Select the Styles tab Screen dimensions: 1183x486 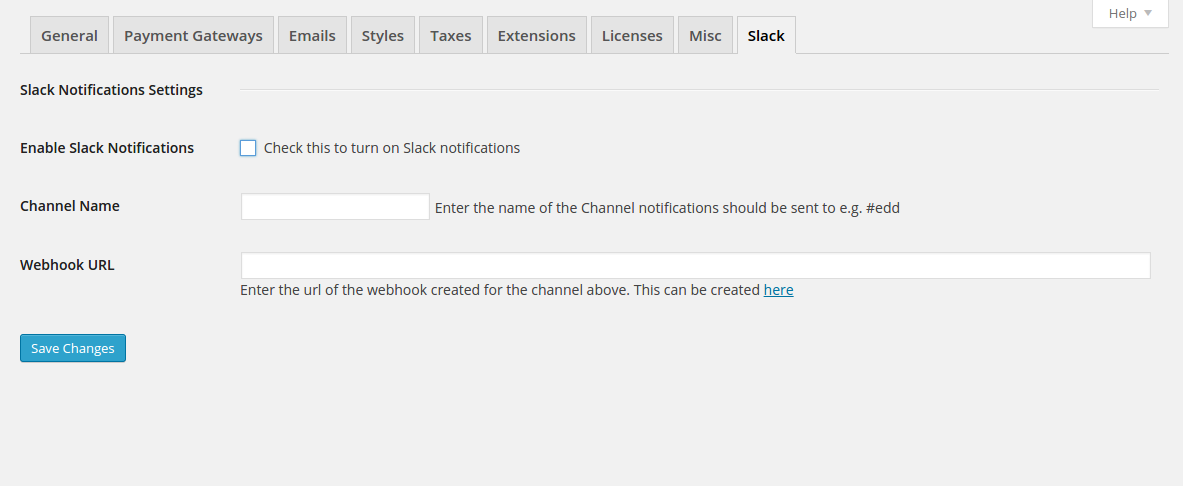tap(383, 35)
